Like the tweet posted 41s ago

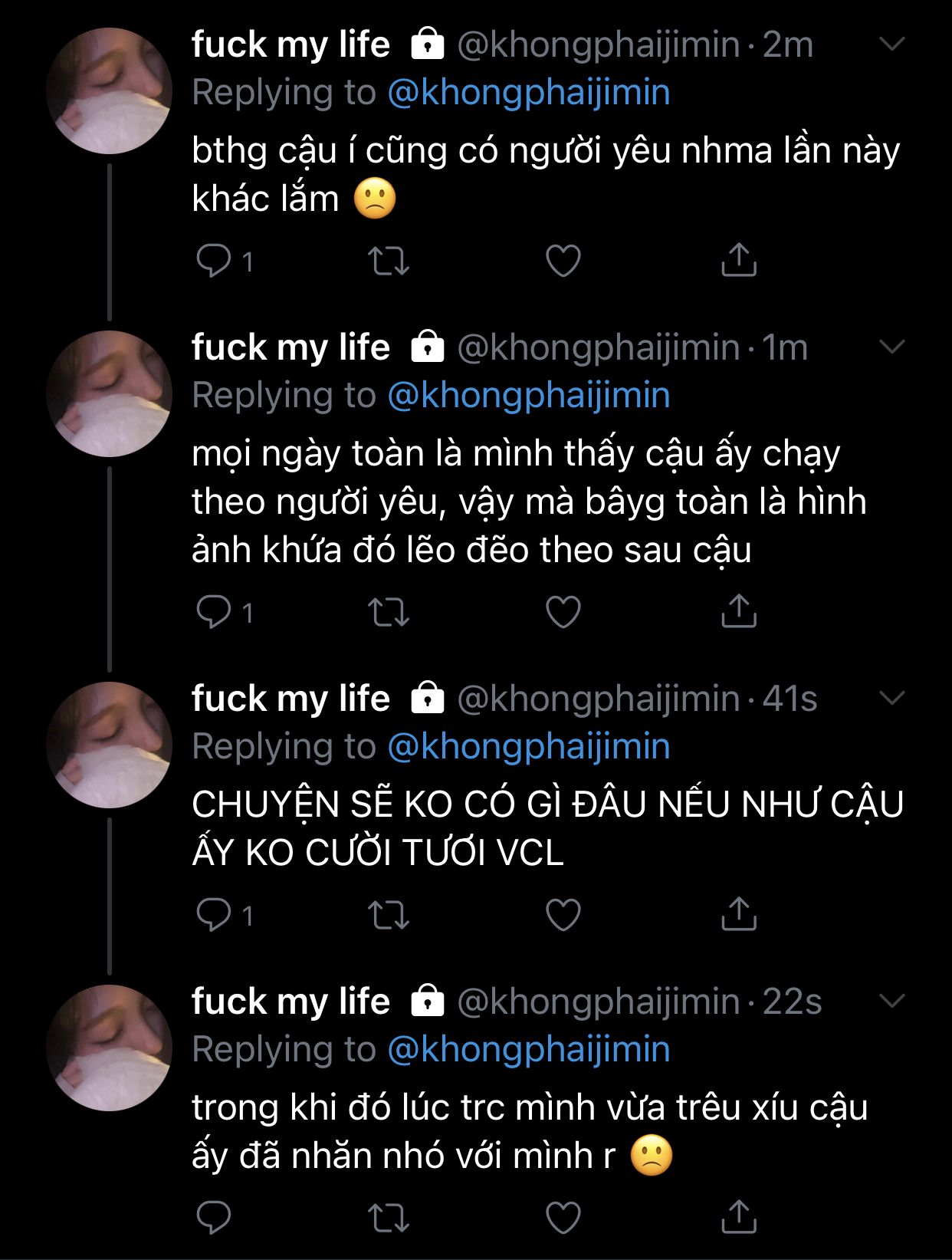[563, 915]
